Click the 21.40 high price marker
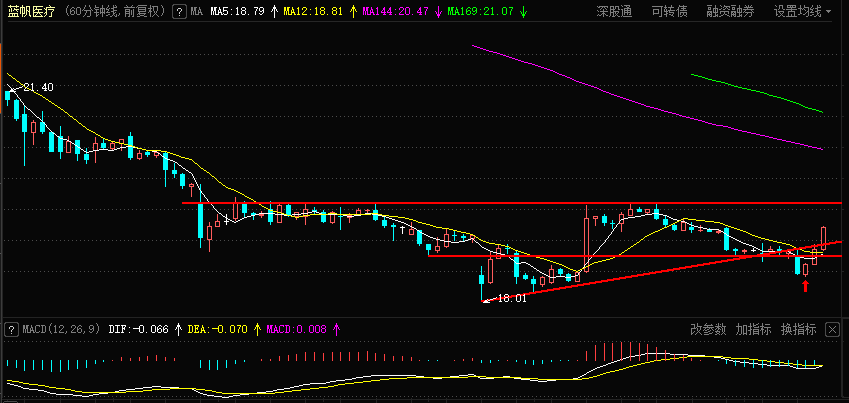 (x=38, y=87)
